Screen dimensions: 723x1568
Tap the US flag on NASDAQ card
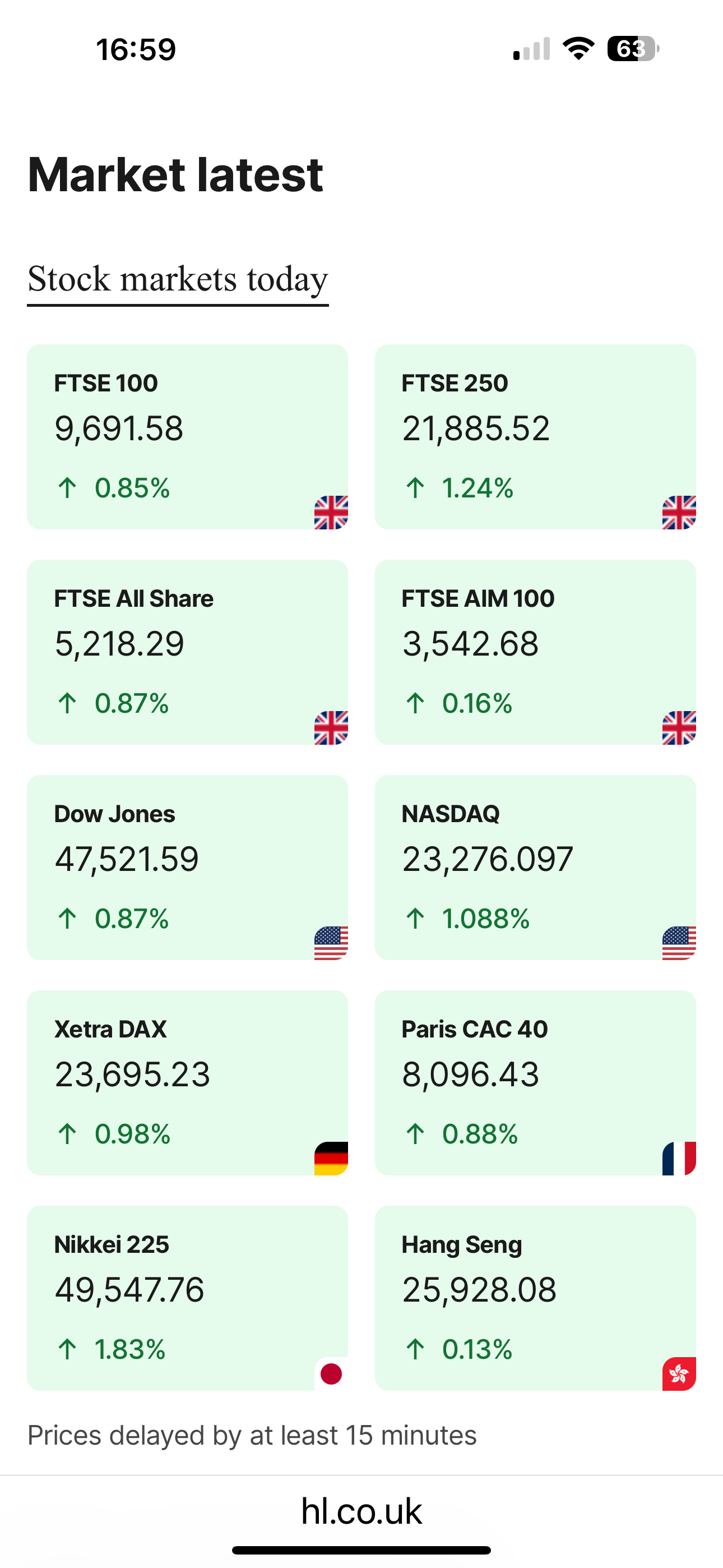click(x=679, y=943)
